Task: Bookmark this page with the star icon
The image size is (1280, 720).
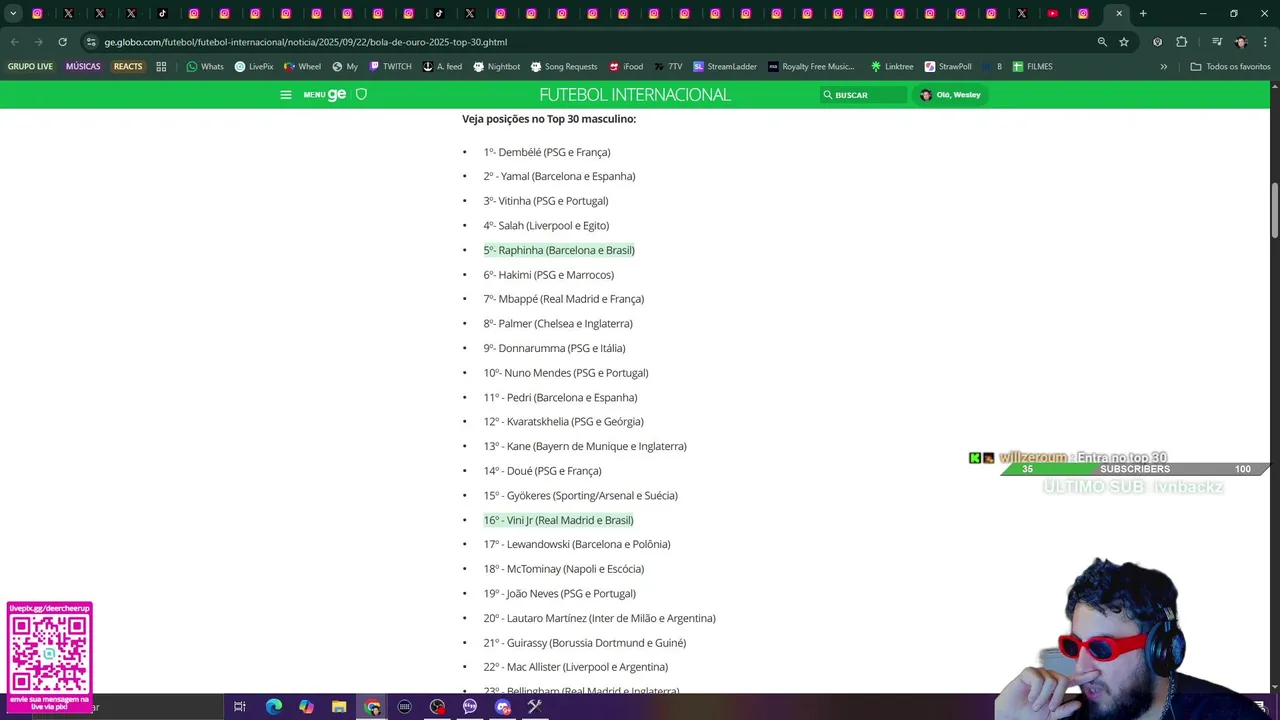Action: coord(1124,42)
